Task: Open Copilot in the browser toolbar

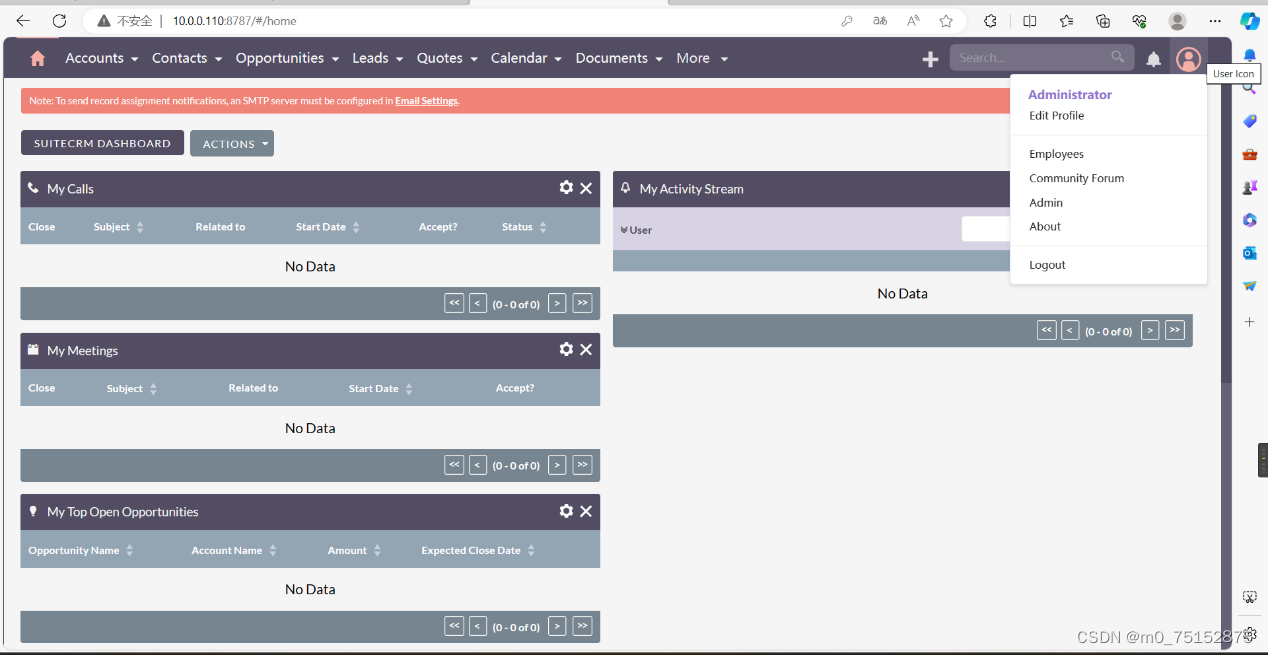Action: point(1249,20)
